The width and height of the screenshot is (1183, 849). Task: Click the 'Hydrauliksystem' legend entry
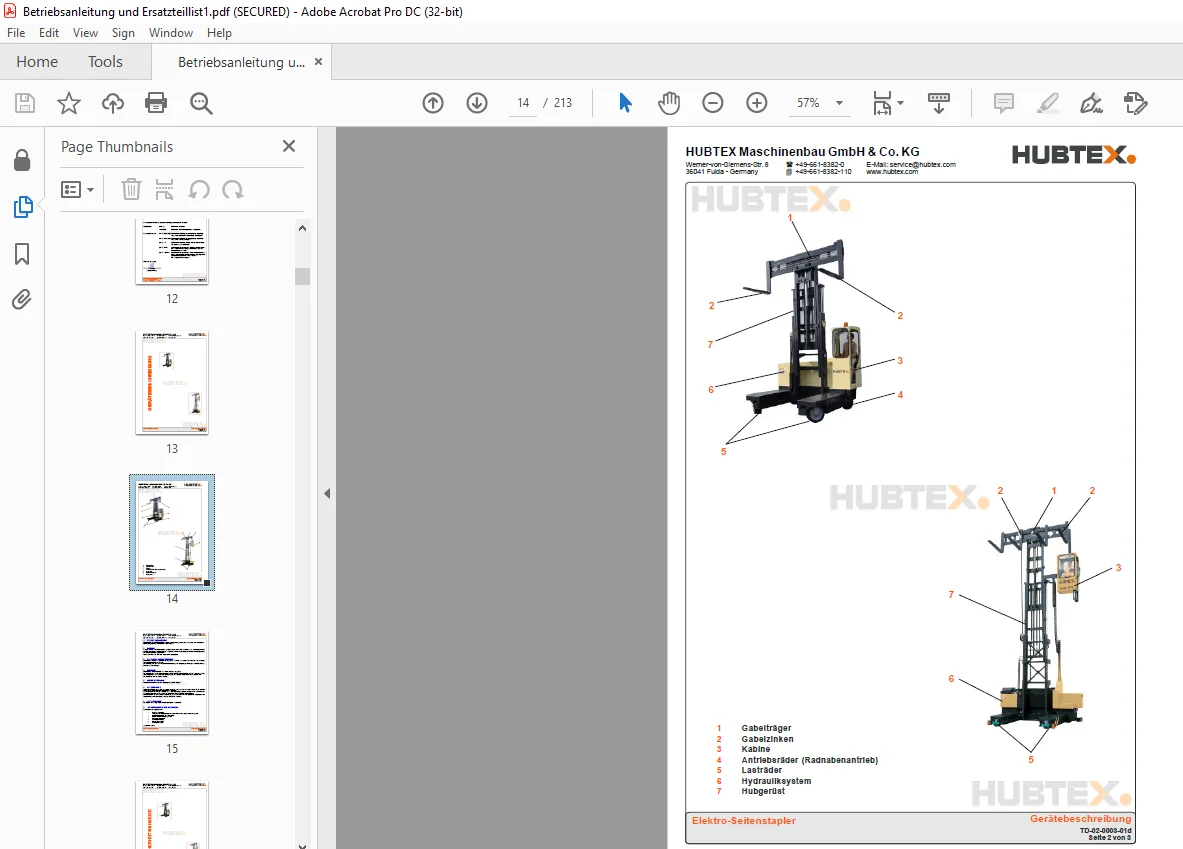(776, 781)
